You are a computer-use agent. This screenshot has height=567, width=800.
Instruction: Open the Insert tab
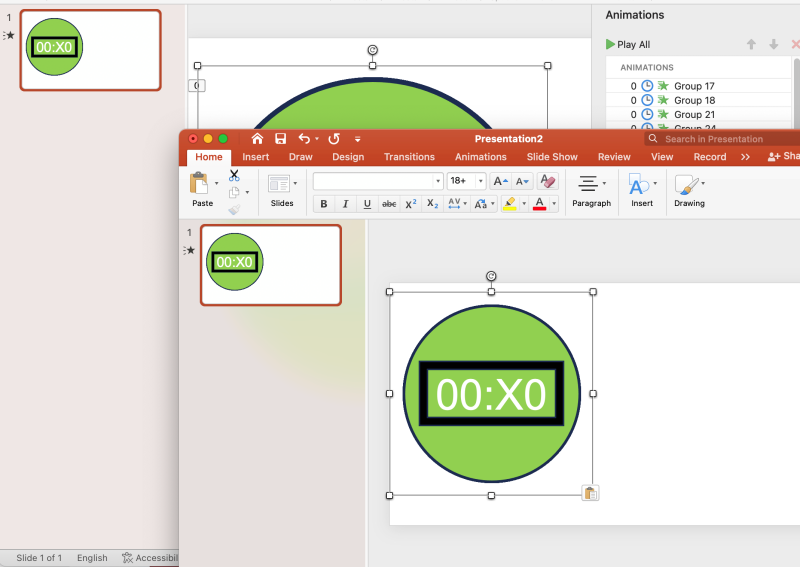256,157
